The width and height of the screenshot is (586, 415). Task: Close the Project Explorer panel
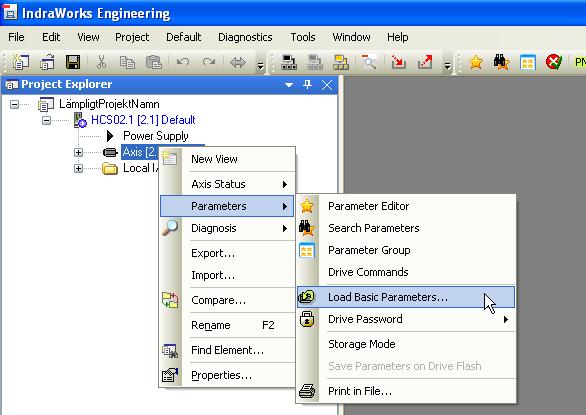click(x=327, y=85)
